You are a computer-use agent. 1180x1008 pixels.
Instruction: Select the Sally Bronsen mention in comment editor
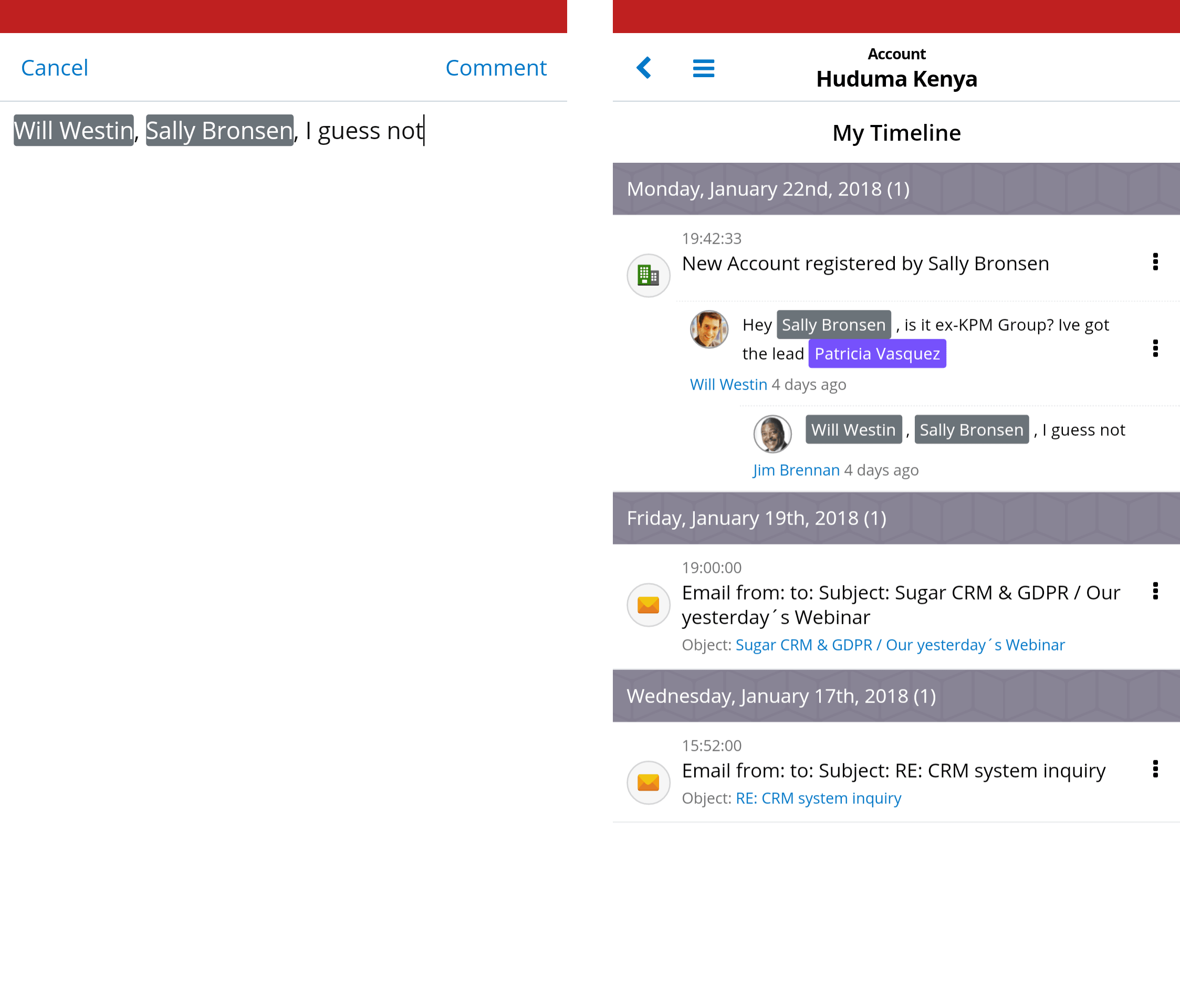click(x=220, y=130)
